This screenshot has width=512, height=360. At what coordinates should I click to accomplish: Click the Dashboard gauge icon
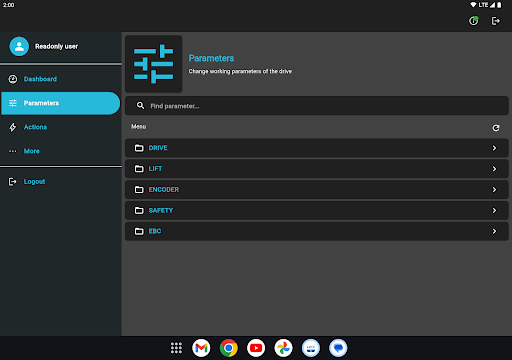tap(13, 79)
